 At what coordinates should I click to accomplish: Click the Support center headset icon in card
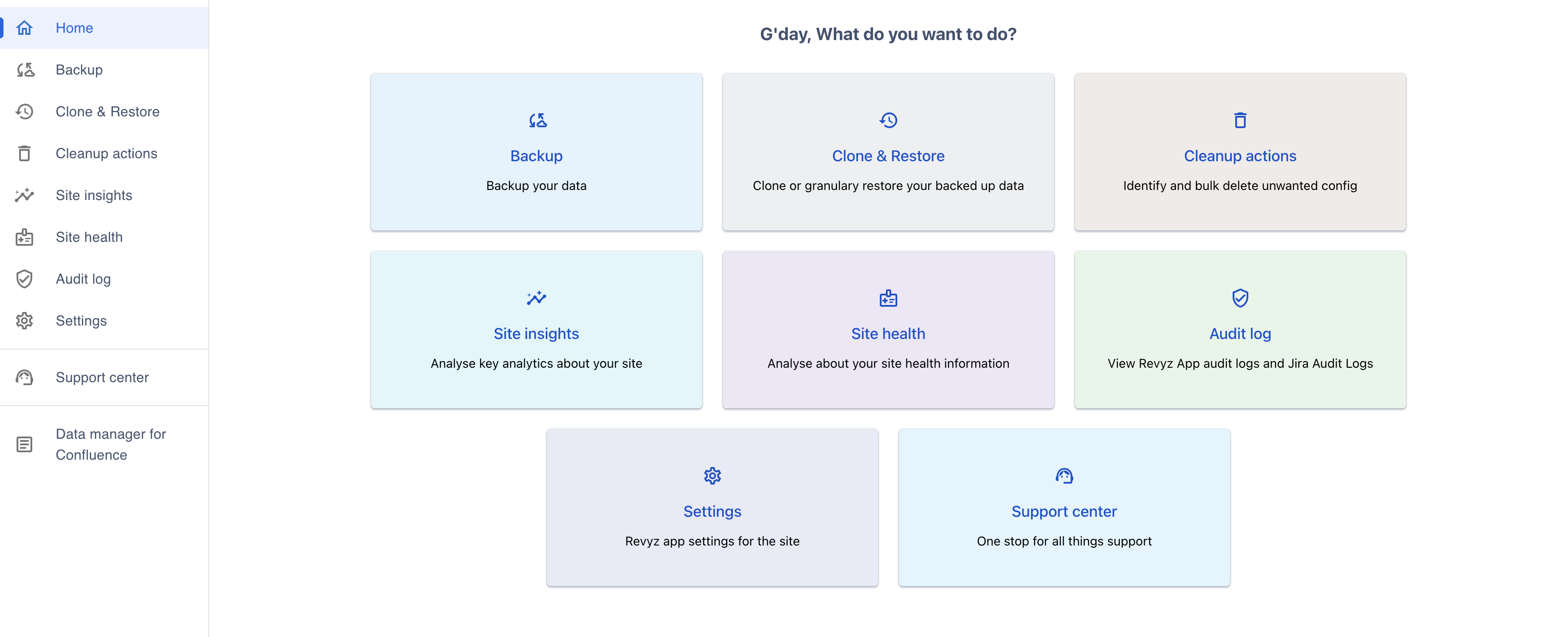click(x=1064, y=476)
